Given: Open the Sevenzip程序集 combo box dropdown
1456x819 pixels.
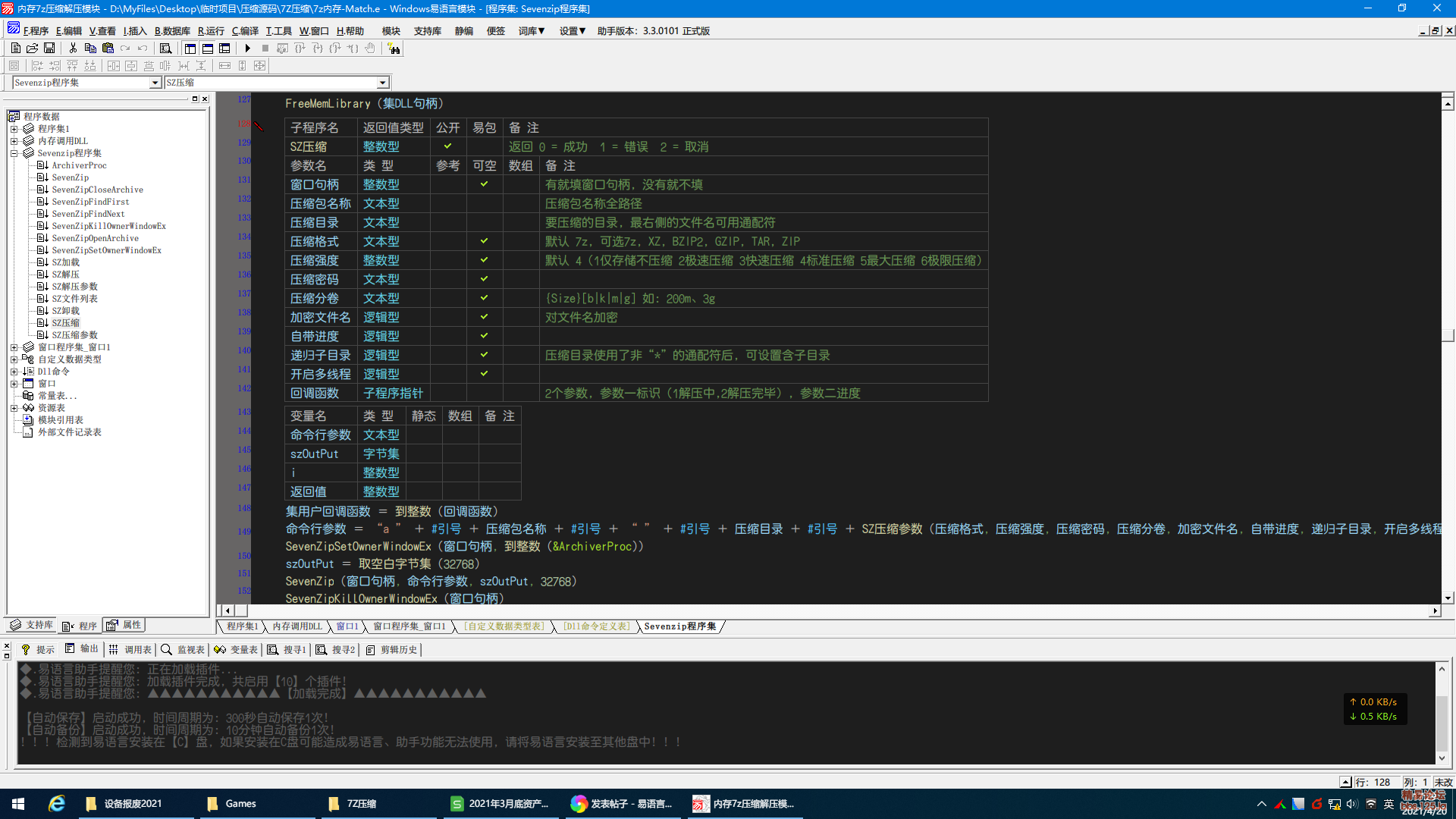Looking at the screenshot, I should point(155,83).
